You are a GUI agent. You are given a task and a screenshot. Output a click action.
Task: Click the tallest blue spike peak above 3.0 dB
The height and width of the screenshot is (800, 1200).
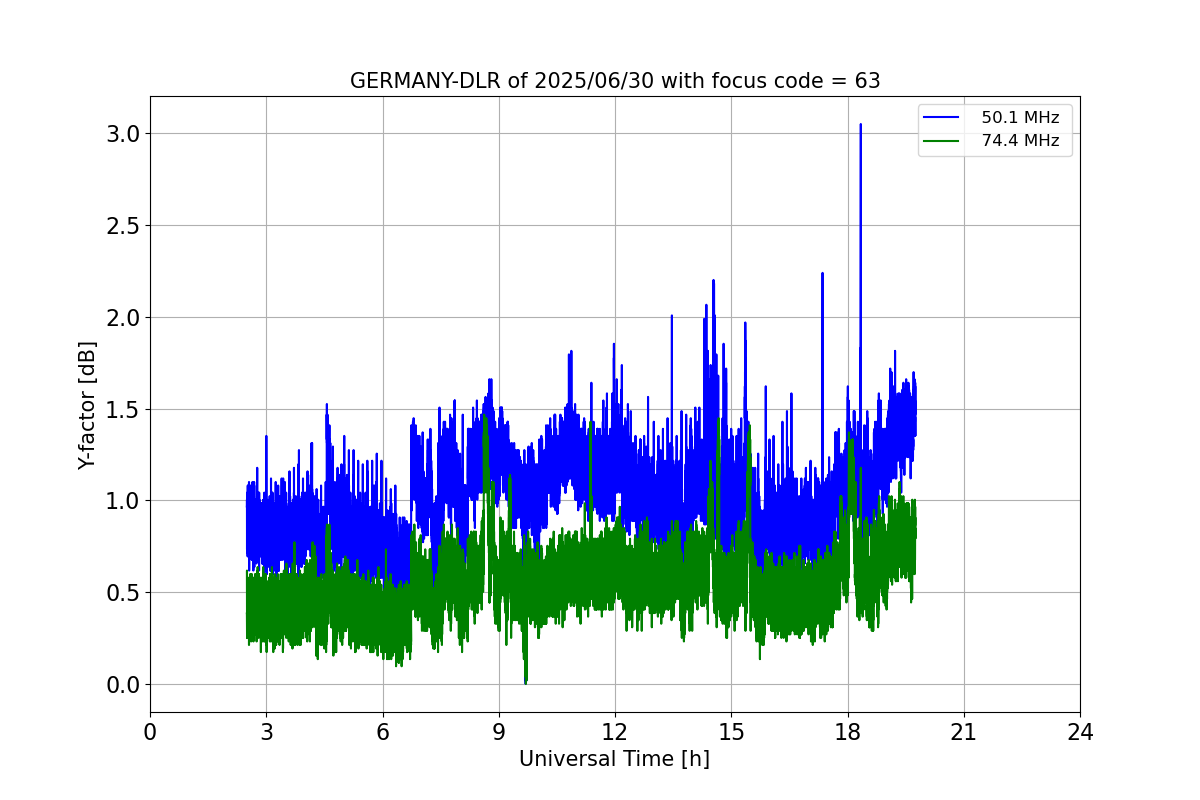pyautogui.click(x=860, y=125)
